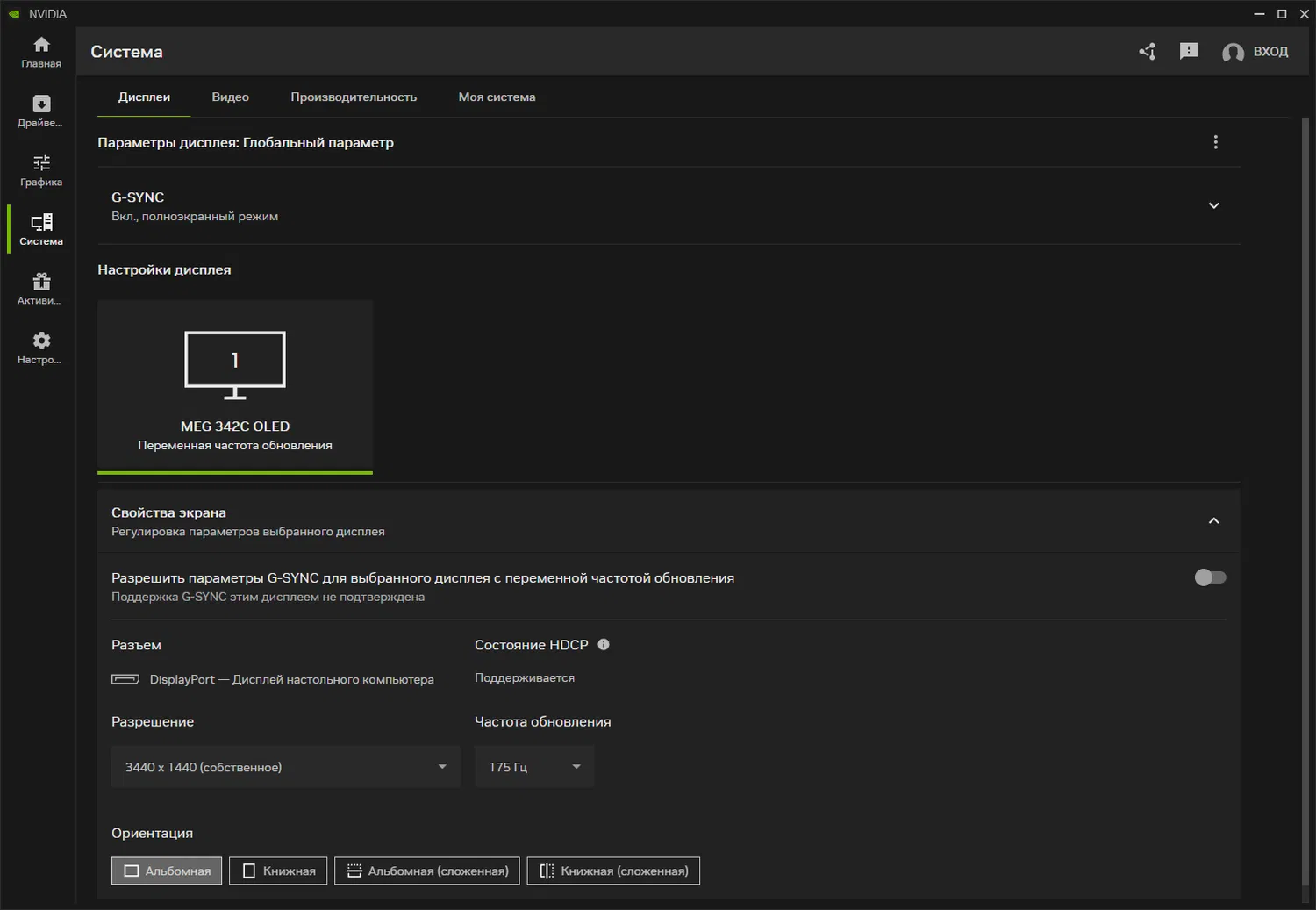Click the Система page title
Screen dimensions: 1316x910
point(126,52)
